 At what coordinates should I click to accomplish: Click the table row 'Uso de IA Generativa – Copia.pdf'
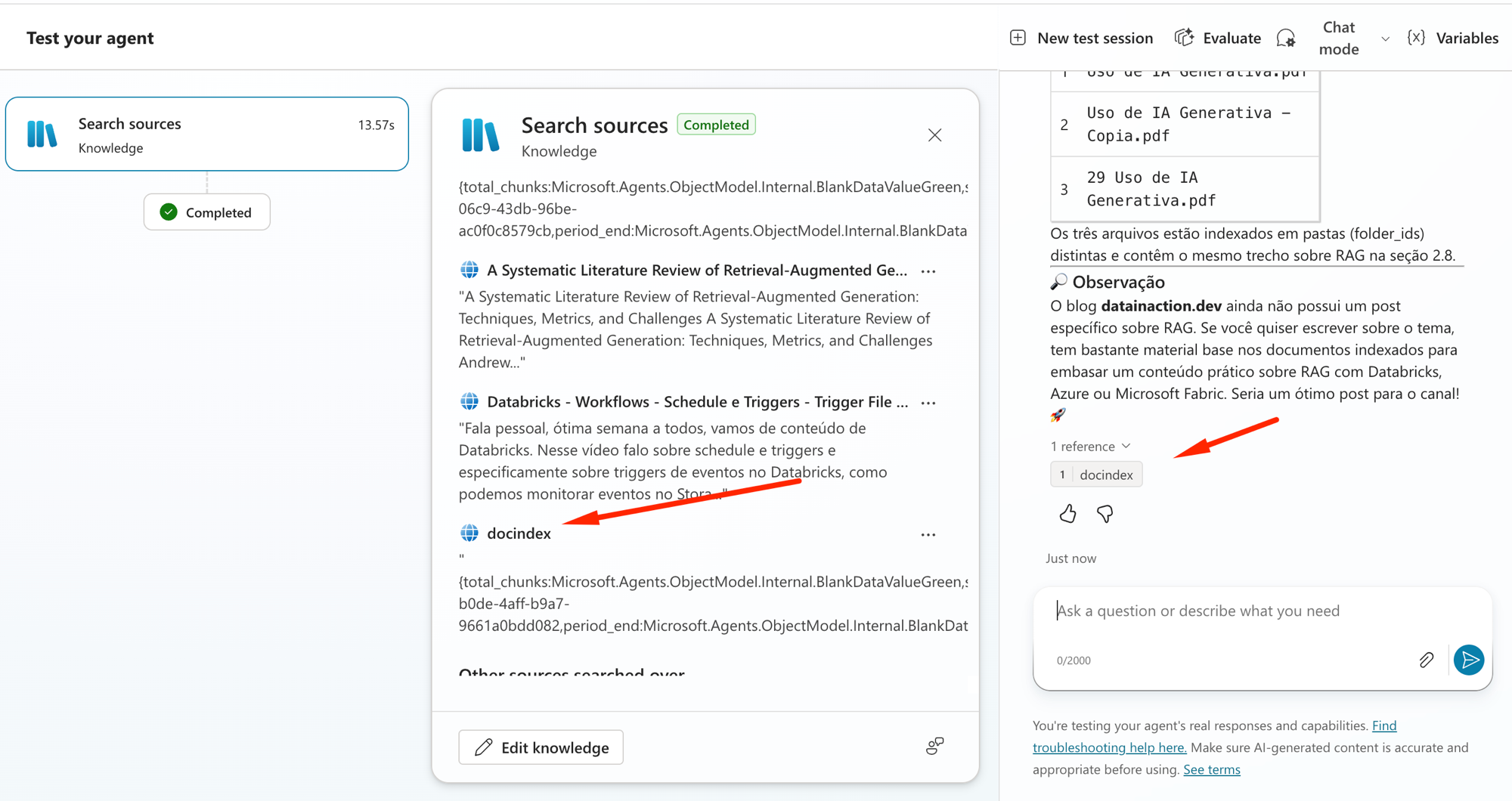[x=1185, y=124]
